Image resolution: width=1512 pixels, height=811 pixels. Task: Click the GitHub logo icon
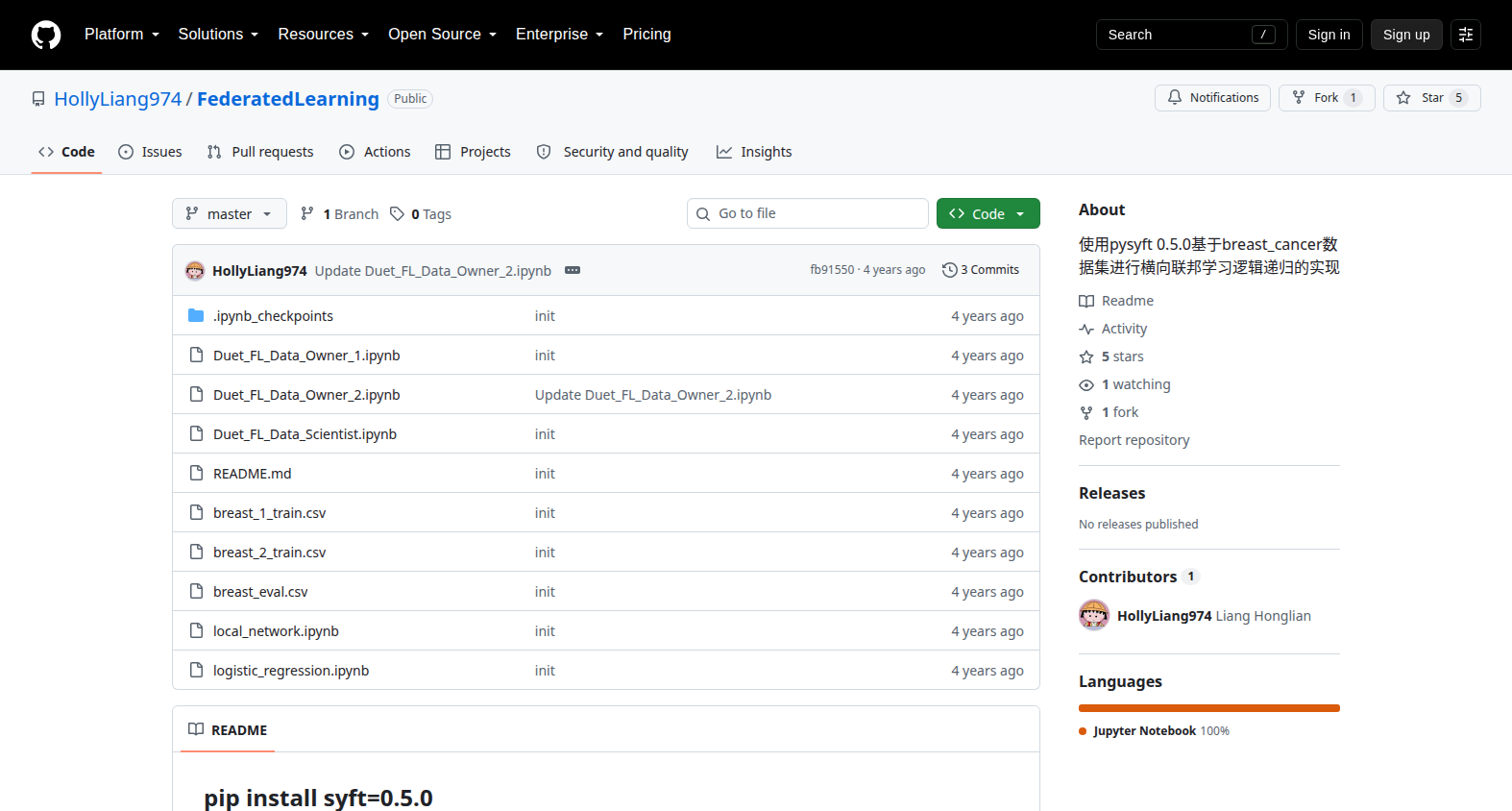click(46, 35)
